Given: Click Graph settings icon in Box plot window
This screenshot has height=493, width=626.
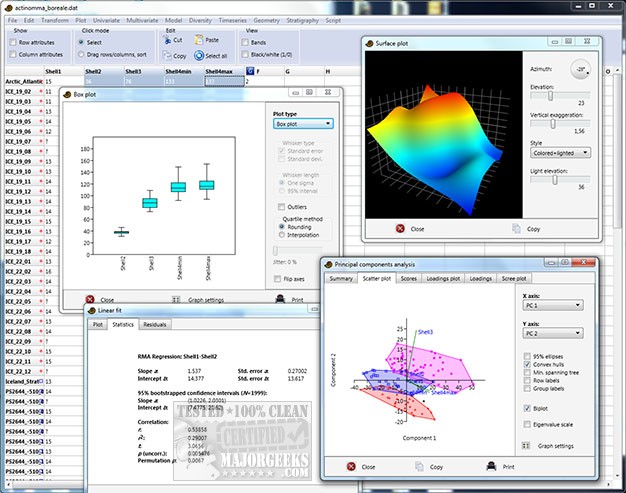Looking at the screenshot, I should coord(176,299).
